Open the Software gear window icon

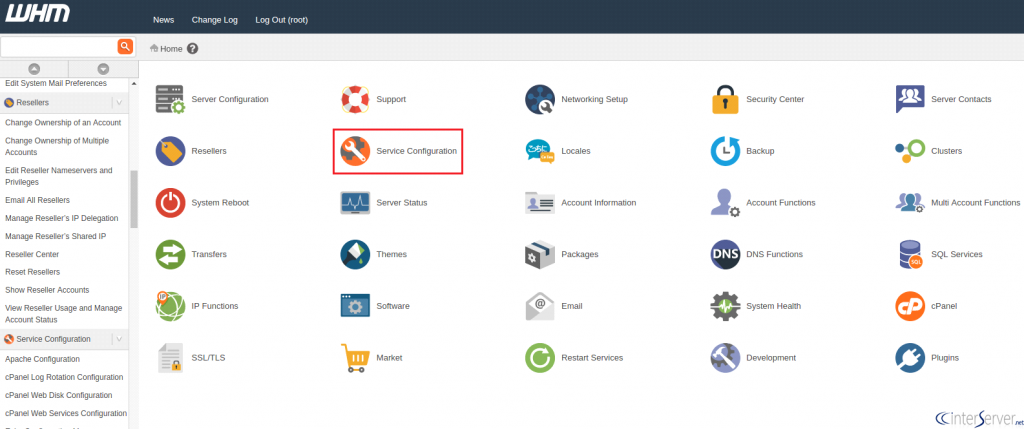click(x=355, y=306)
